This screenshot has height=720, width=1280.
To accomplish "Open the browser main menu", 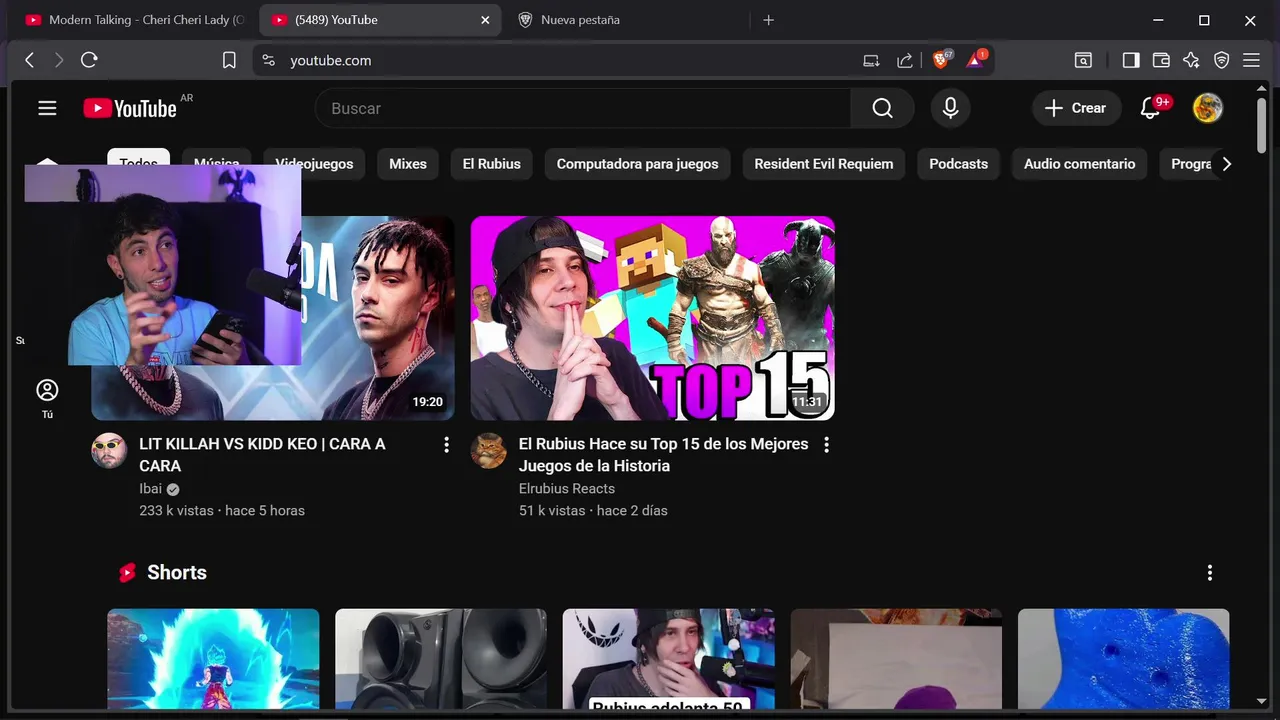I will click(x=1251, y=60).
